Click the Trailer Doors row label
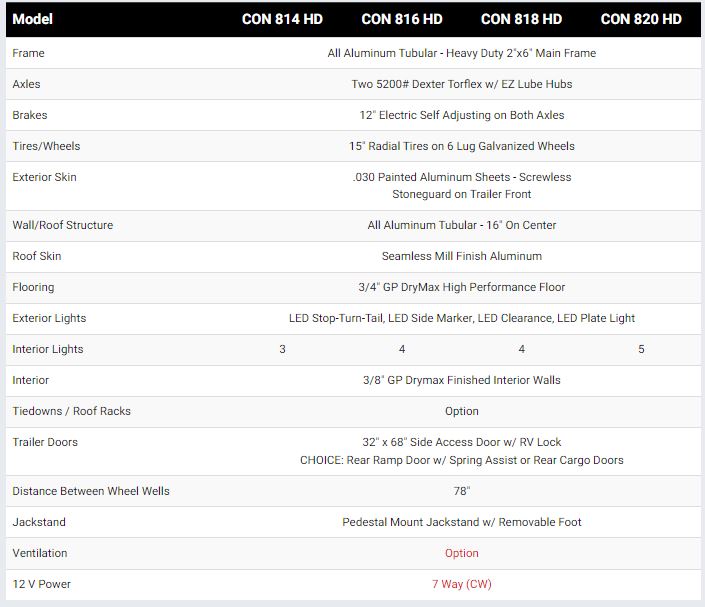Viewport: 705px width, 607px height. point(45,442)
